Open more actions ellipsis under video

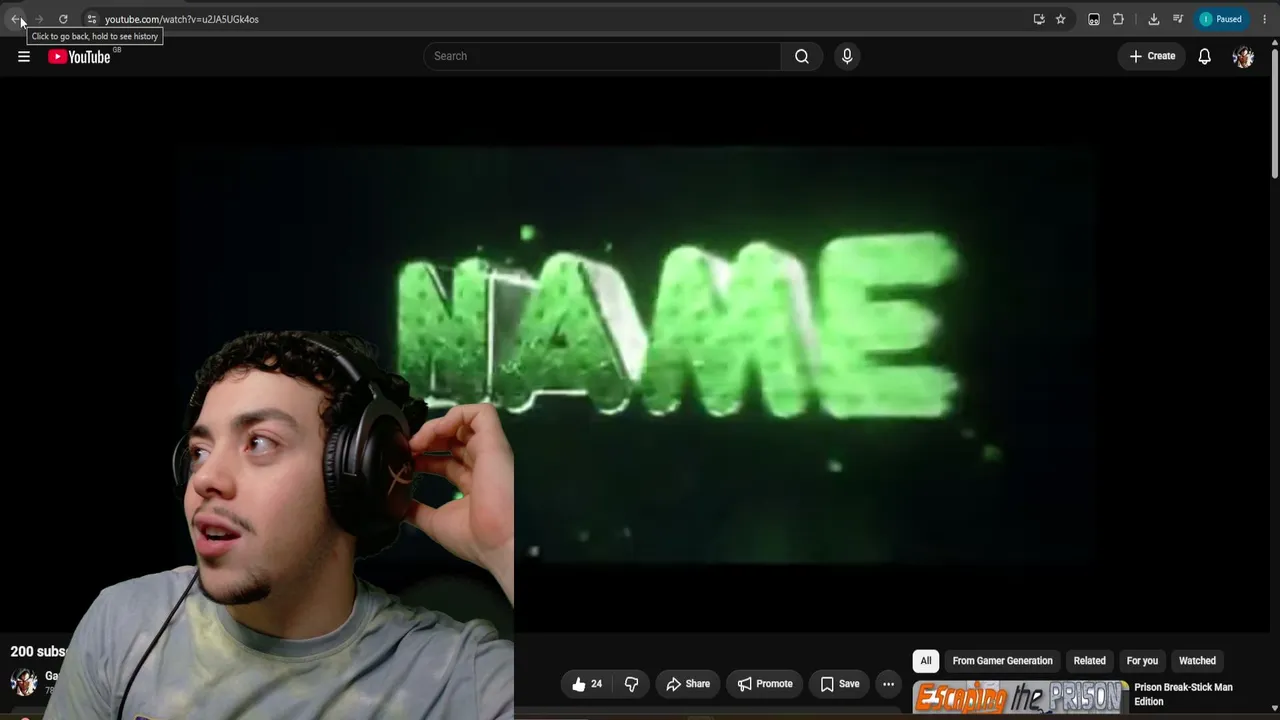pos(888,684)
